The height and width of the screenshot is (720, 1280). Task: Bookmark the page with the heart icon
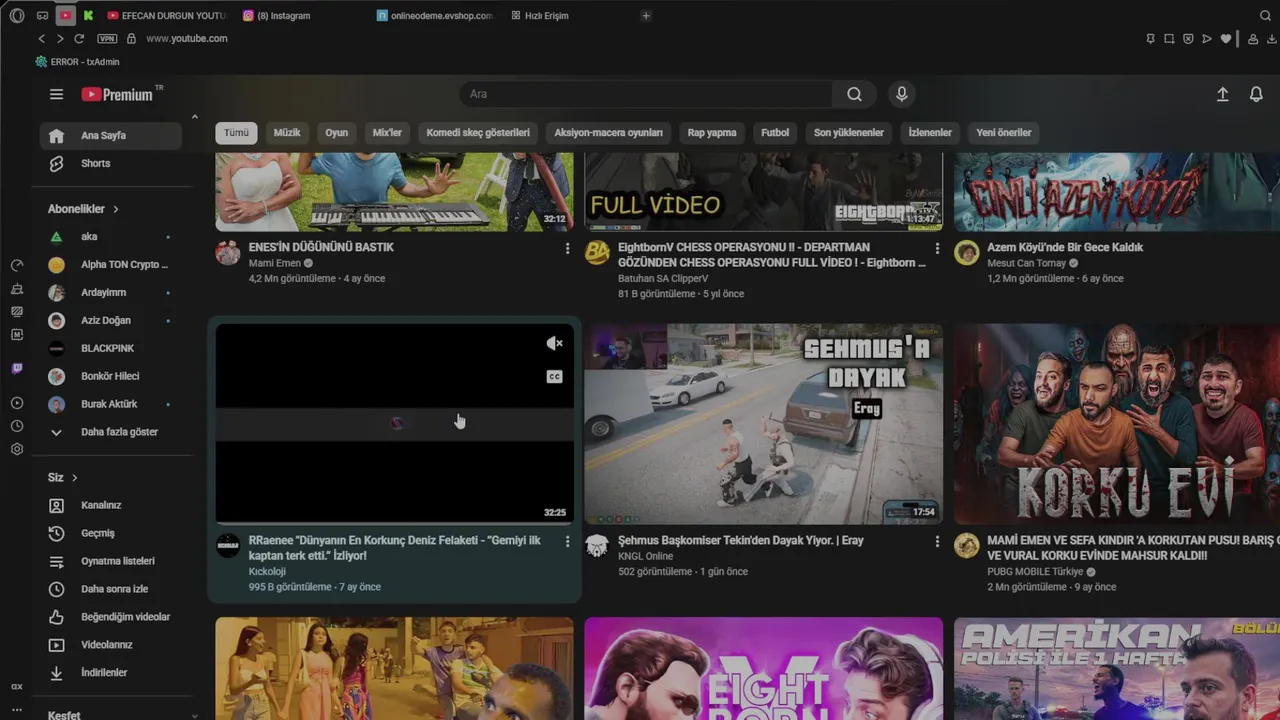[x=1226, y=38]
